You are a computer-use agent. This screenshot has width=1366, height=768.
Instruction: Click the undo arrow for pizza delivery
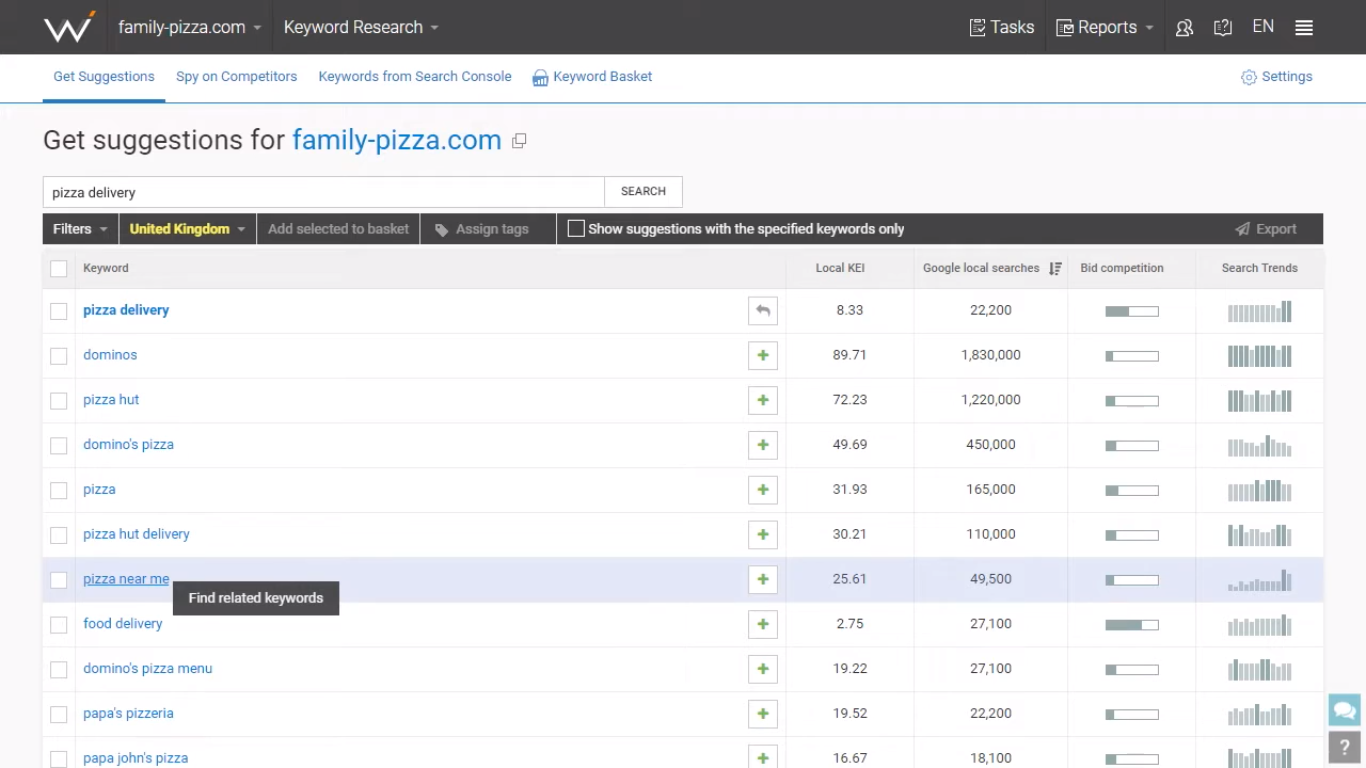pyautogui.click(x=763, y=311)
